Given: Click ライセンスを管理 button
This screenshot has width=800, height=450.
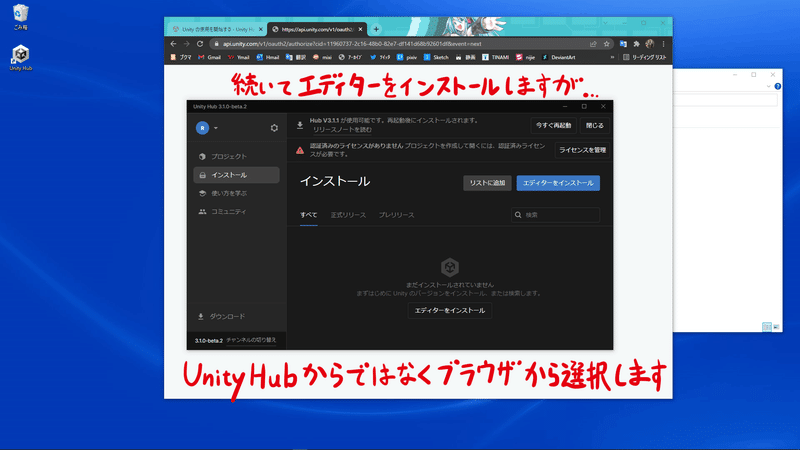Looking at the screenshot, I should pos(582,150).
